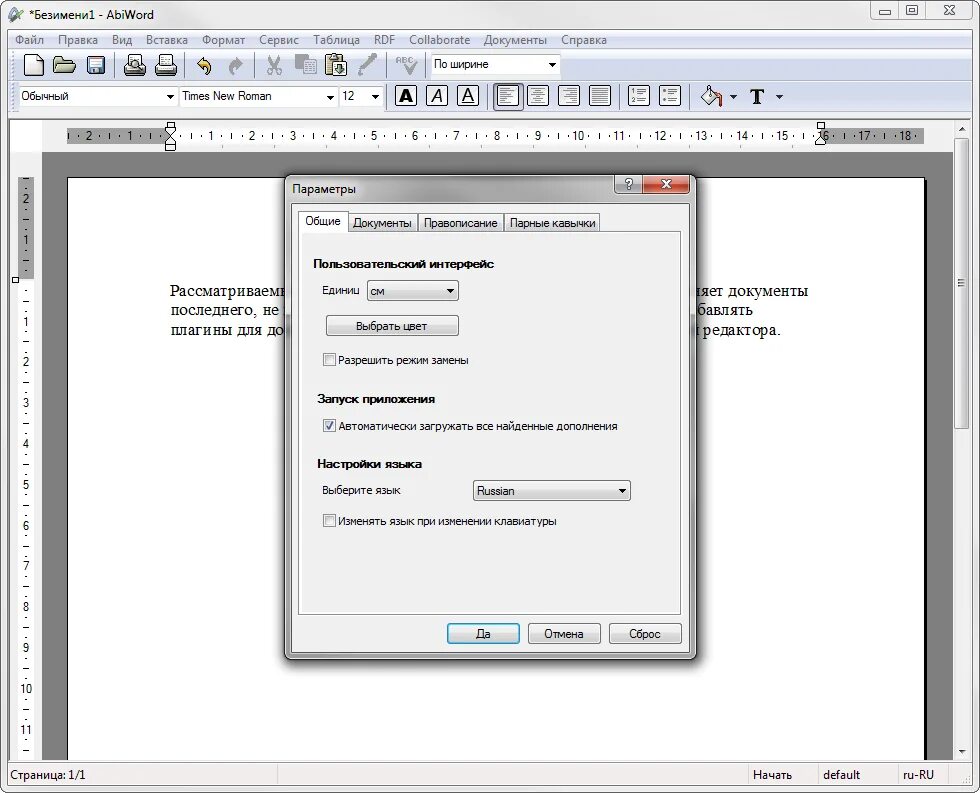Open the zoom dropdown 'По ширине'
Screen dimensions: 980x793
pos(495,64)
